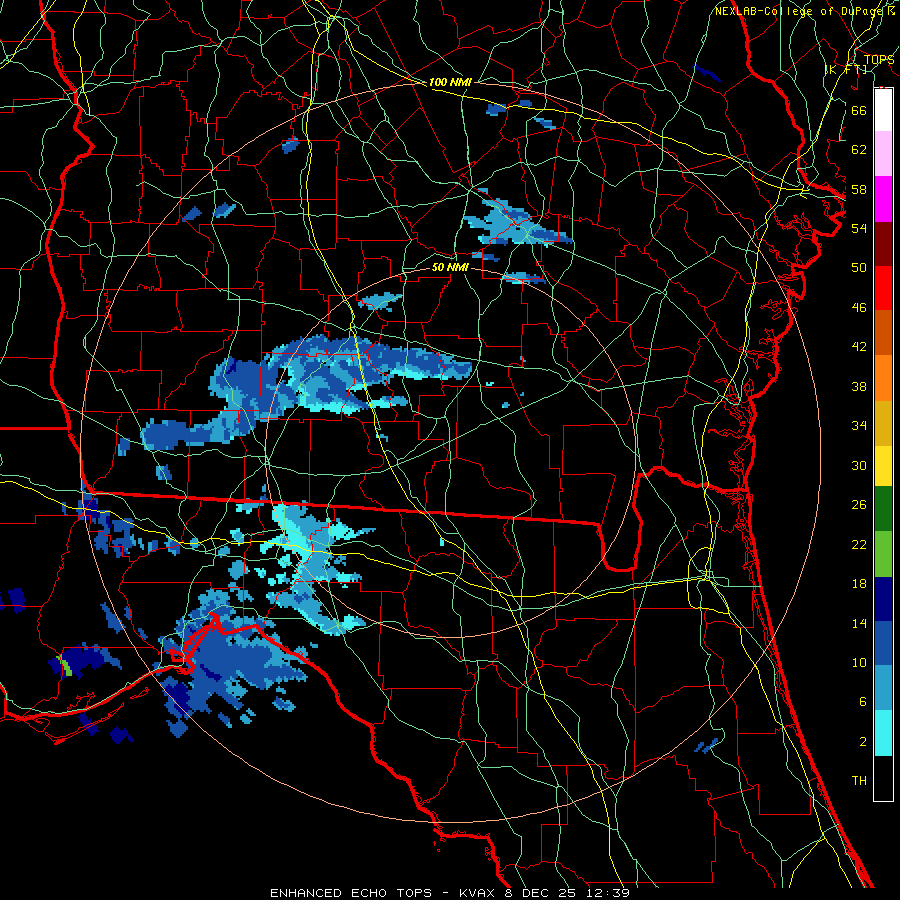Click the "2" scale label

862,742
